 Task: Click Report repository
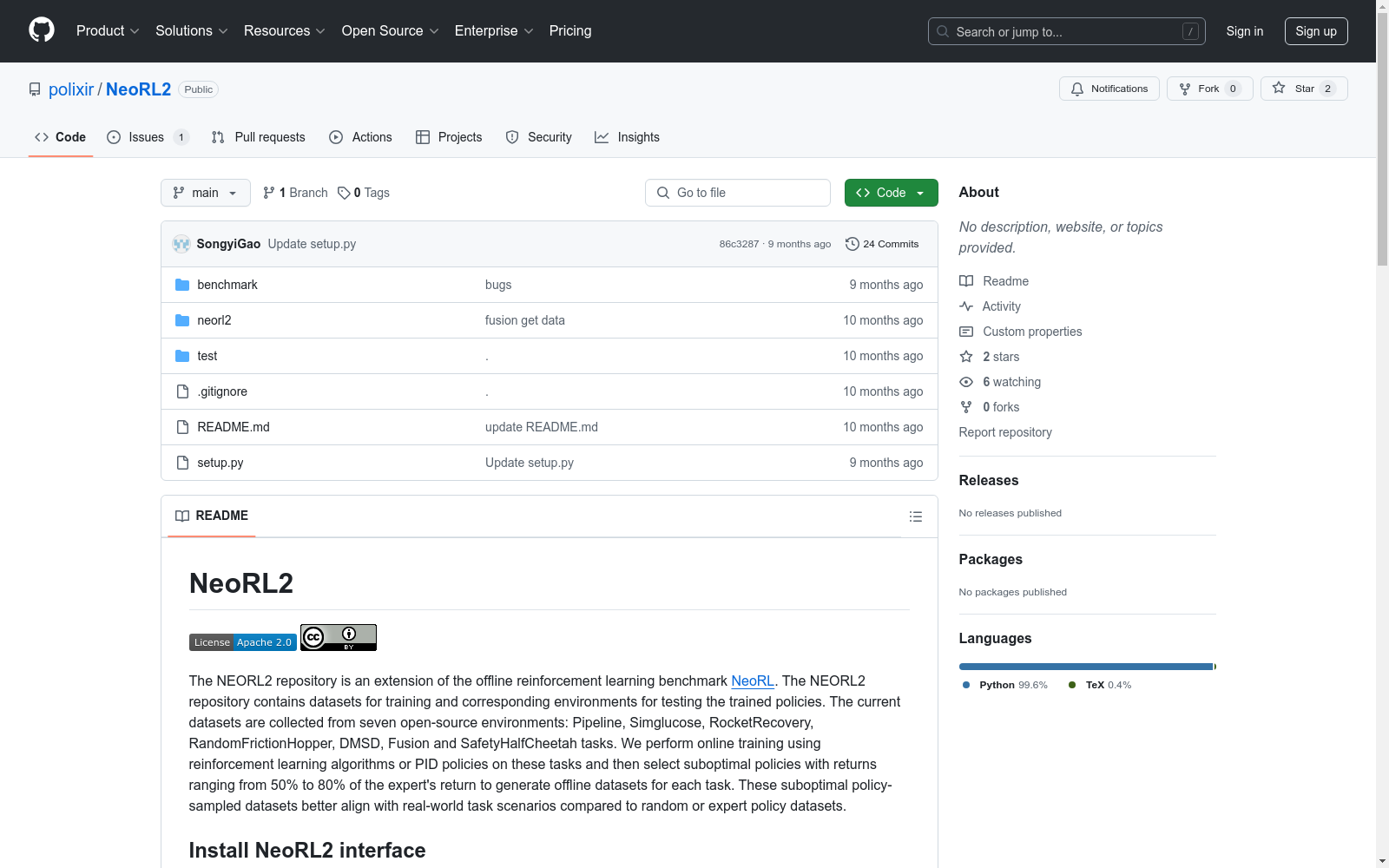click(1005, 432)
